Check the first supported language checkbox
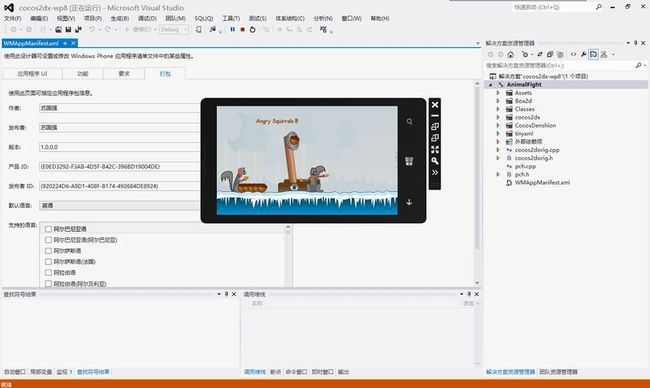The height and width of the screenshot is (388, 650). [49, 229]
